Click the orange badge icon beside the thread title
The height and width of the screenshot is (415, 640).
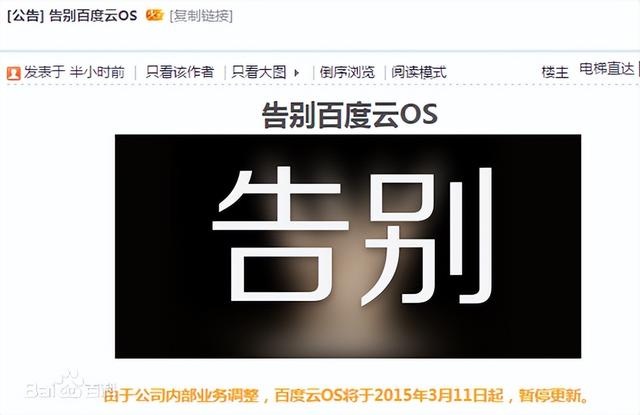[x=155, y=16]
